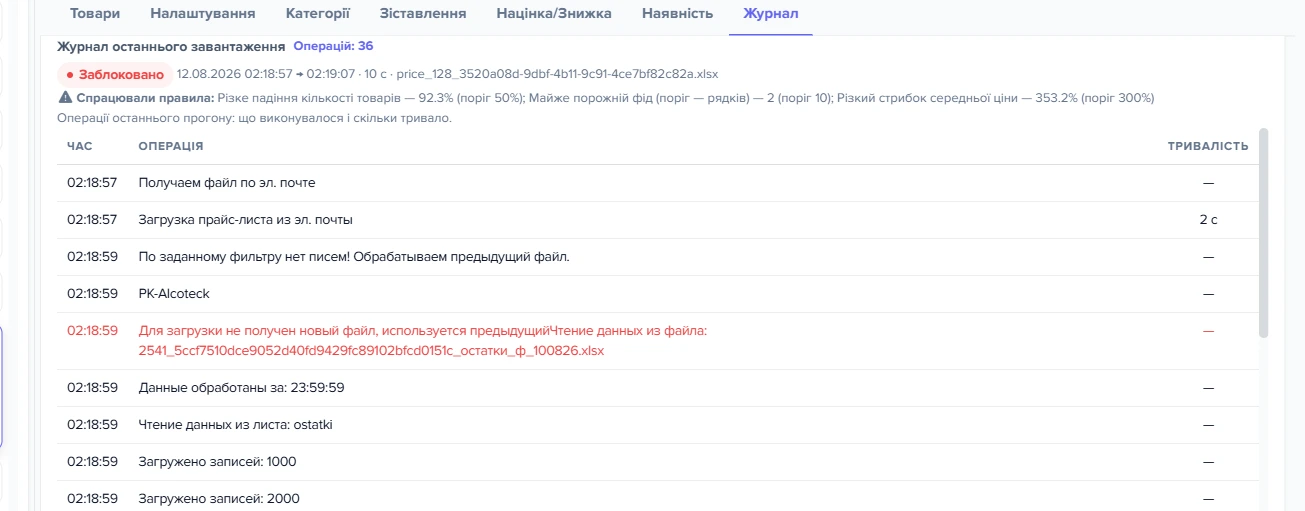The image size is (1305, 511).
Task: Select the PK-Alcoteck row
Action: point(657,294)
